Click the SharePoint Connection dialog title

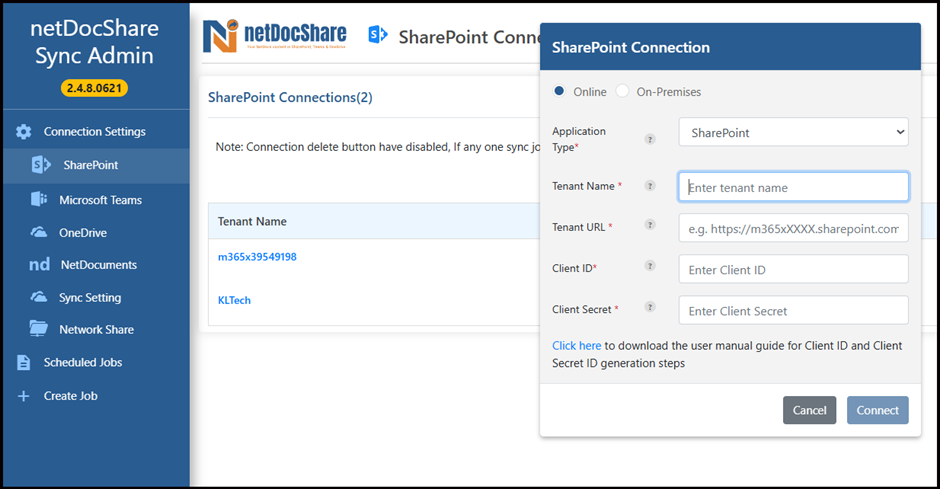[631, 47]
